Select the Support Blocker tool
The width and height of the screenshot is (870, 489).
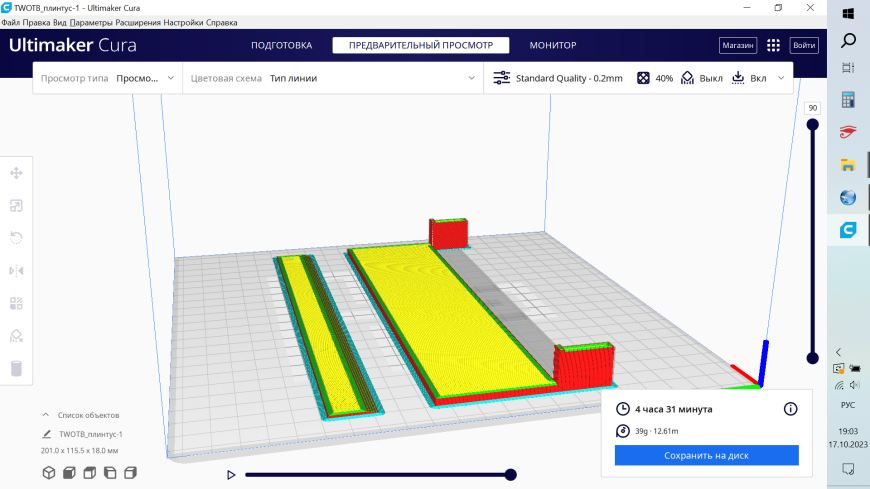coord(16,336)
